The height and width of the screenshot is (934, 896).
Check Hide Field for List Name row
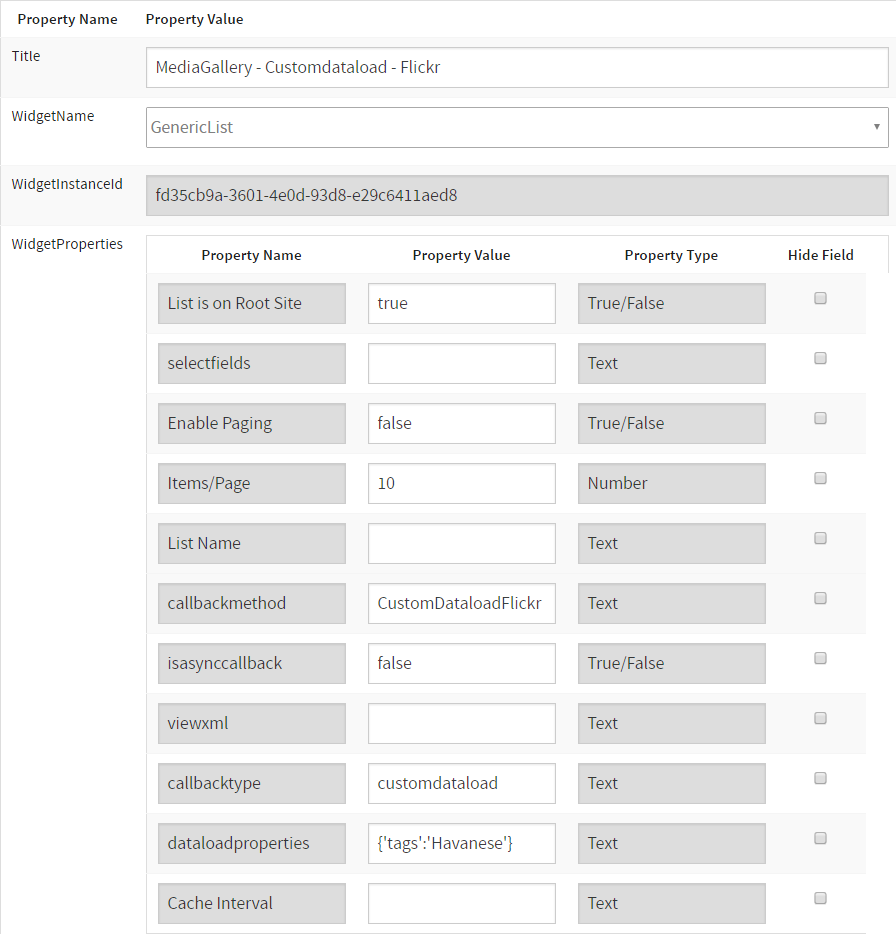[820, 538]
